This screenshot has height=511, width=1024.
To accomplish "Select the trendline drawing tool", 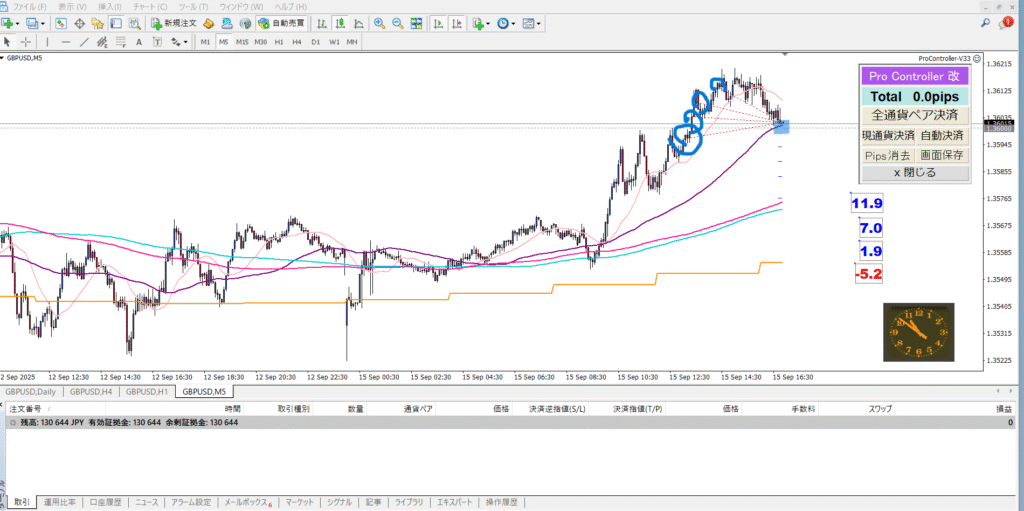I will tap(85, 42).
